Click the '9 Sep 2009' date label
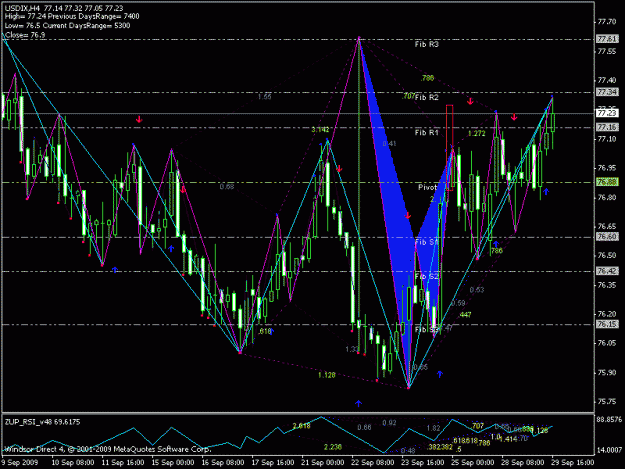Image resolution: width=625 pixels, height=469 pixels. (x=20, y=463)
